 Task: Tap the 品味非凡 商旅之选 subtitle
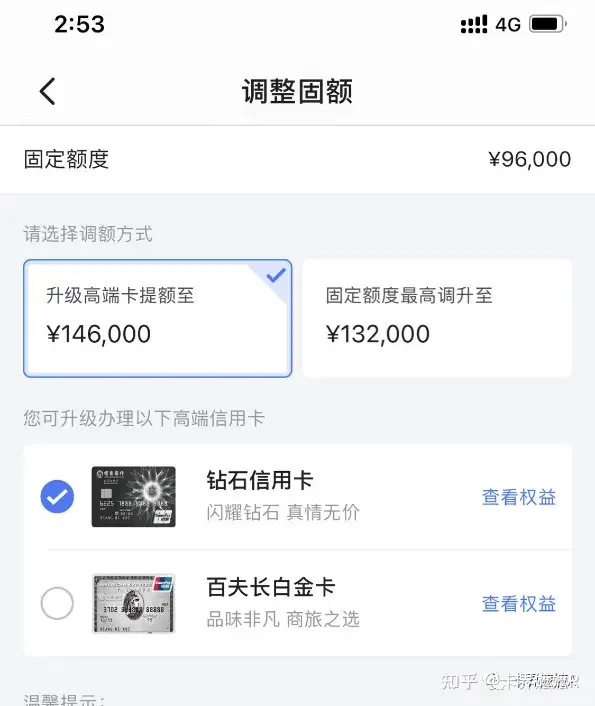[283, 620]
